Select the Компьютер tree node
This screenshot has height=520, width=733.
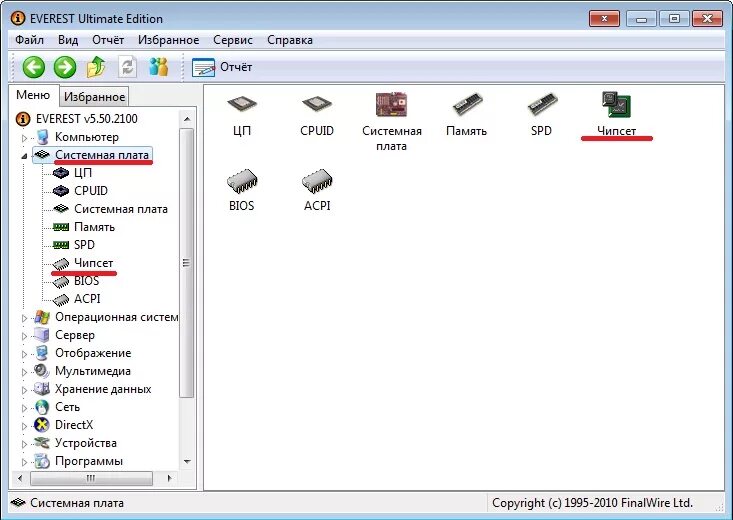coord(77,137)
